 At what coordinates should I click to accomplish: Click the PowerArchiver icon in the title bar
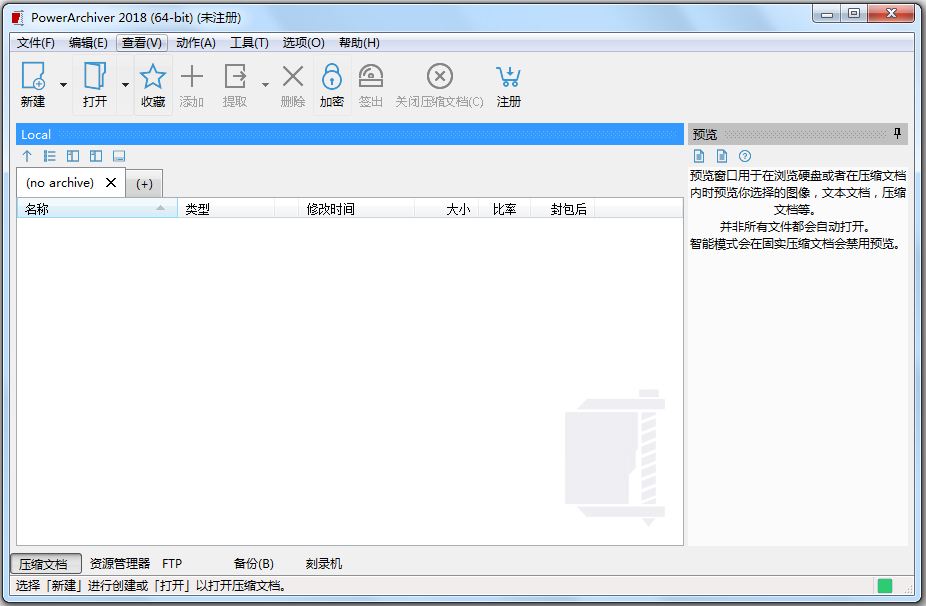tap(18, 18)
